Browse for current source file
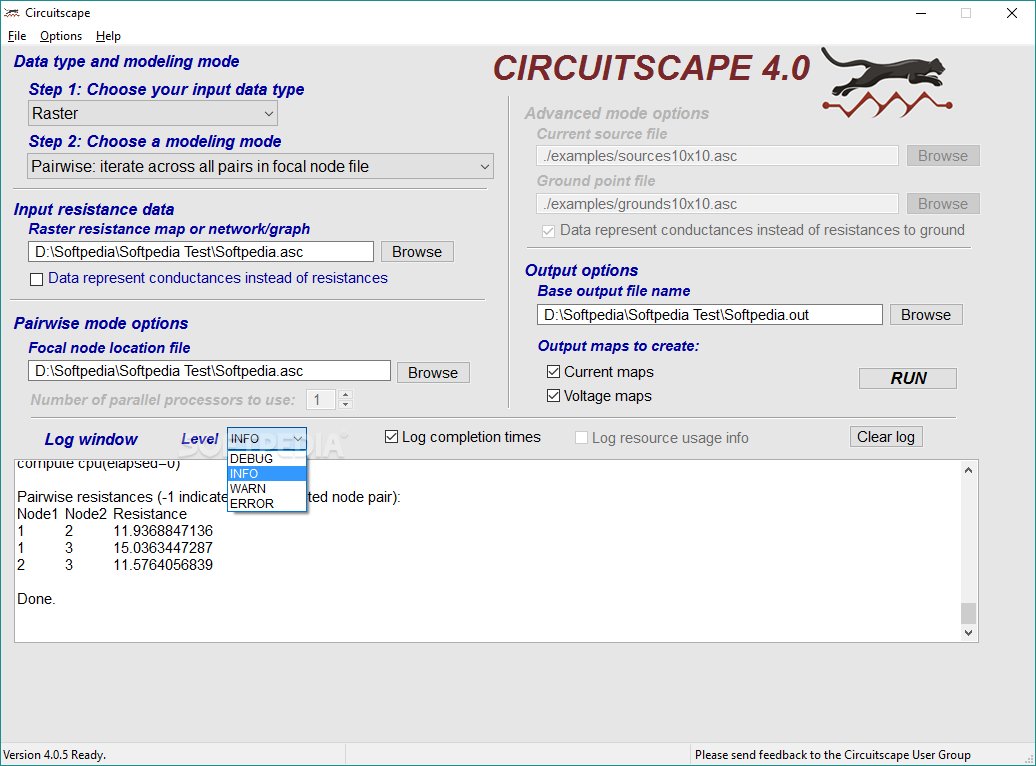This screenshot has width=1036, height=766. pos(943,156)
